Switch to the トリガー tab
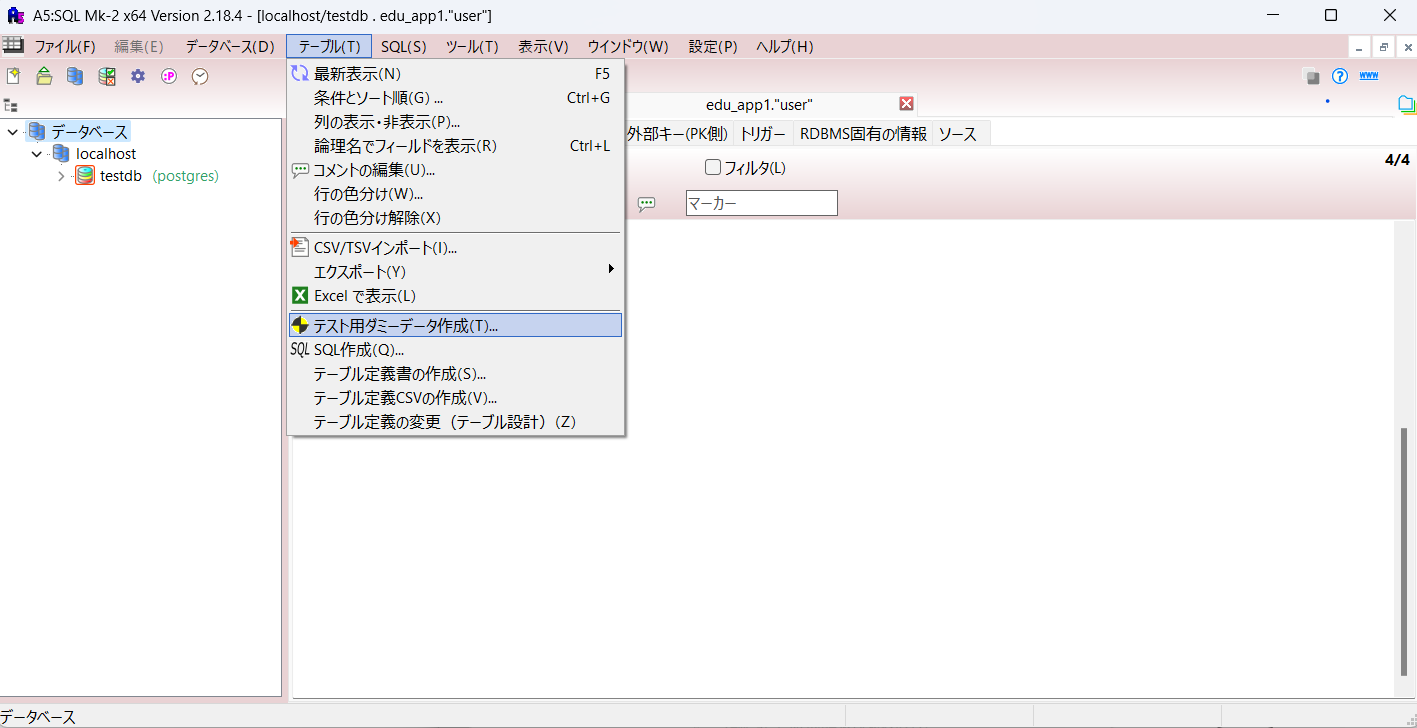 [763, 134]
